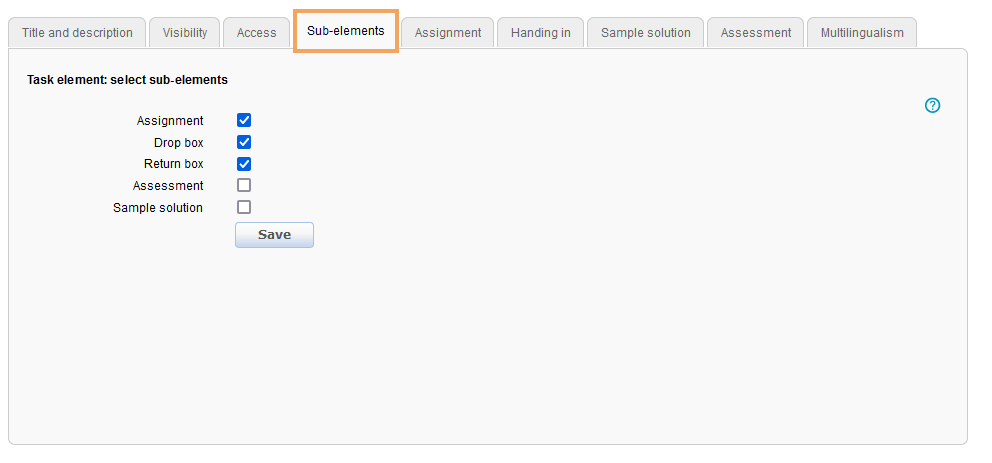Go to the Assessment tab
992x463 pixels.
coord(755,33)
